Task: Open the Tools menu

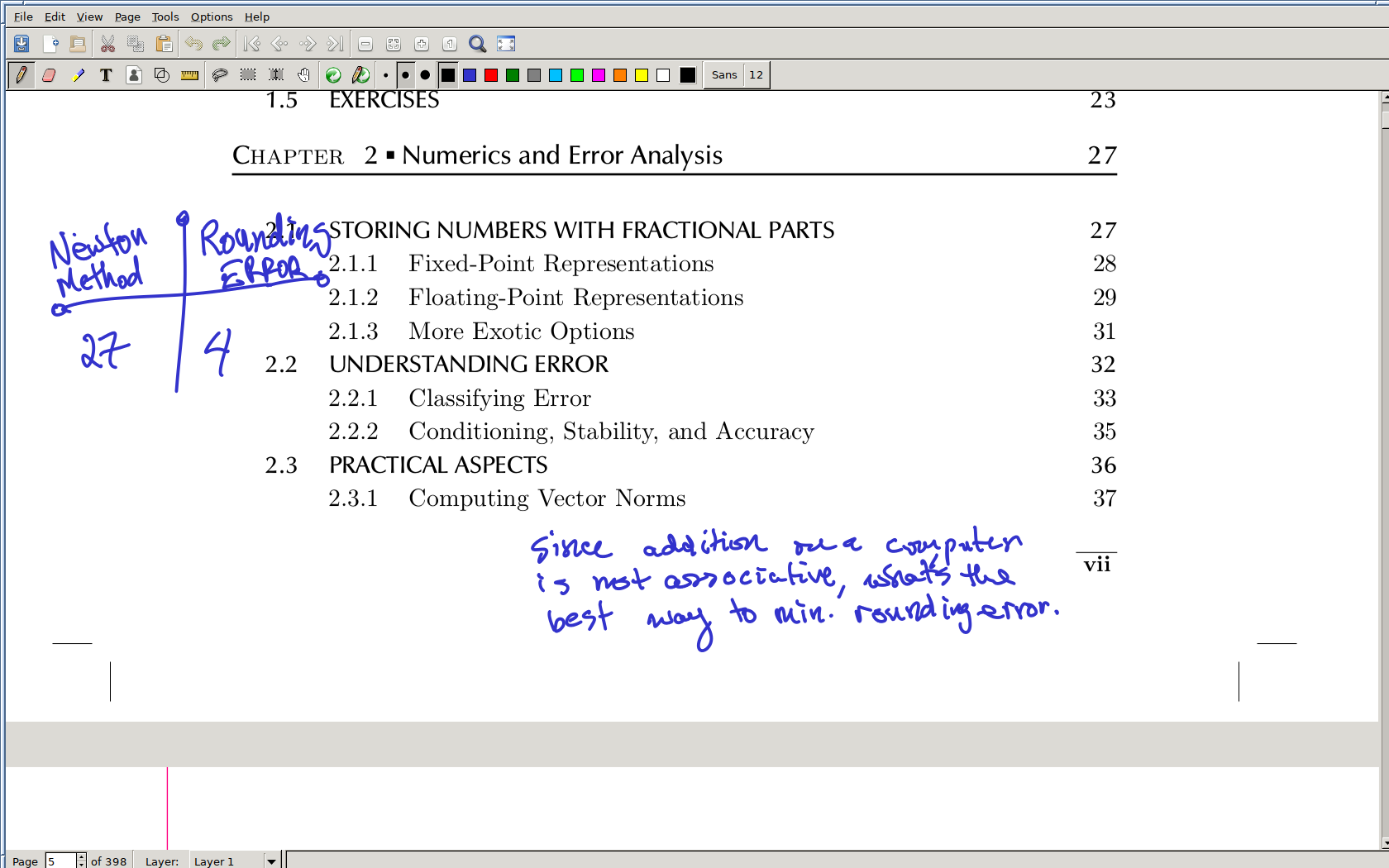Action: 165,17
